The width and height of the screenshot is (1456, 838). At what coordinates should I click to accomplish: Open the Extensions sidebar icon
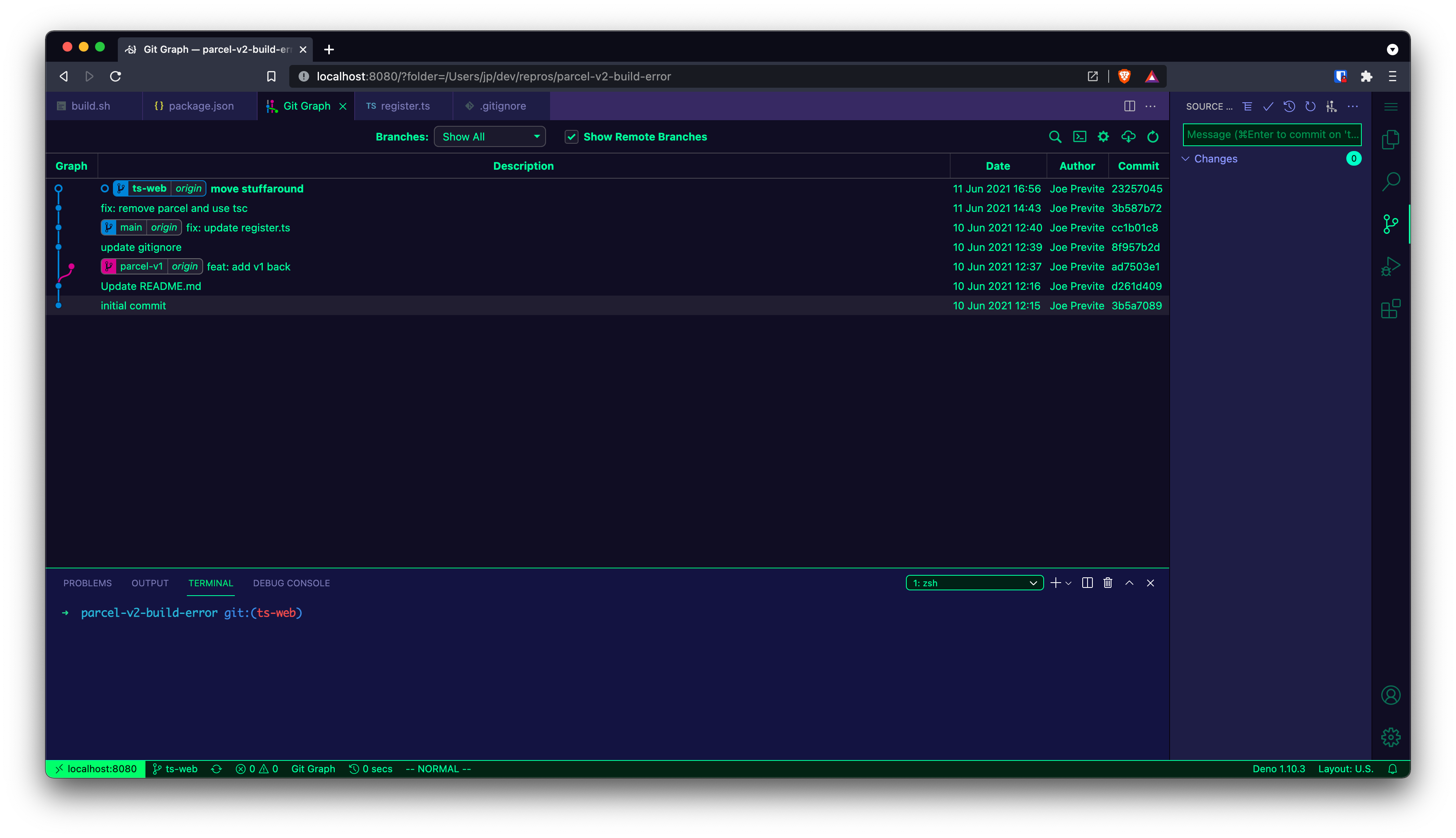pyautogui.click(x=1390, y=309)
